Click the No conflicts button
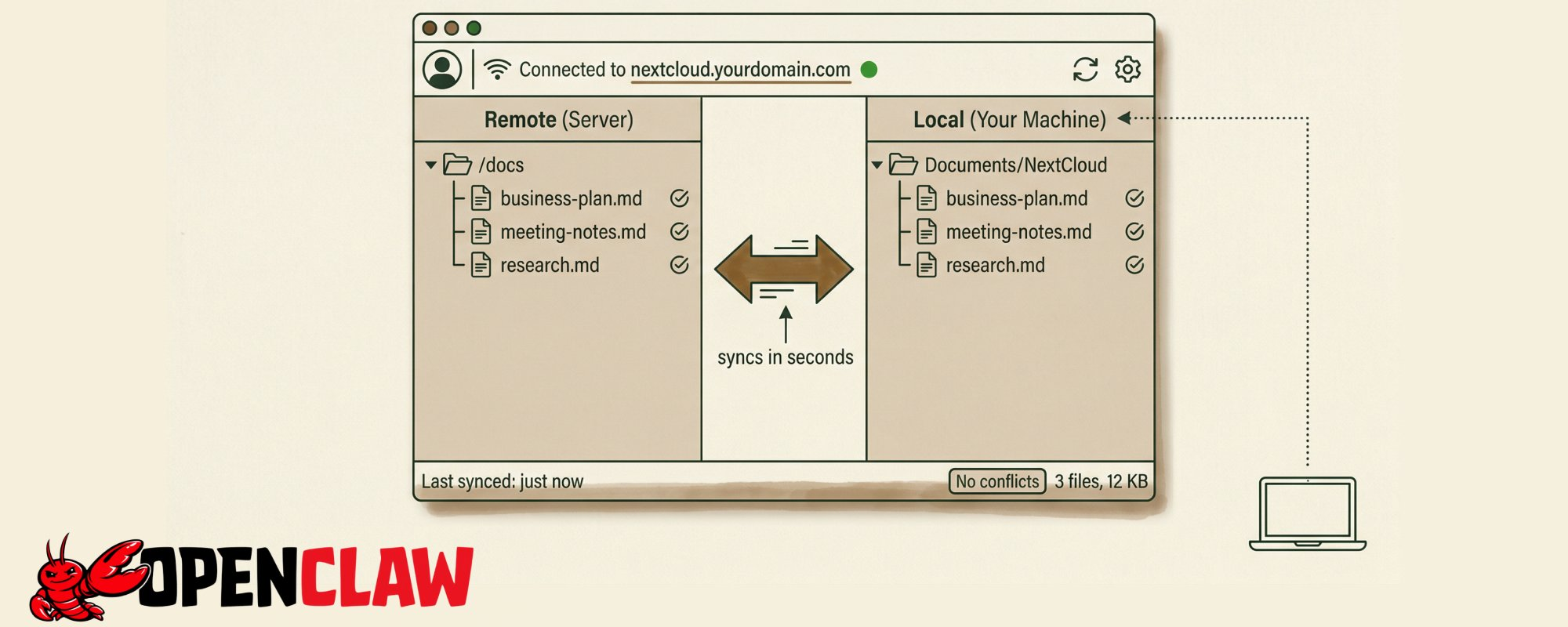Viewport: 1568px width, 627px height. (x=997, y=481)
